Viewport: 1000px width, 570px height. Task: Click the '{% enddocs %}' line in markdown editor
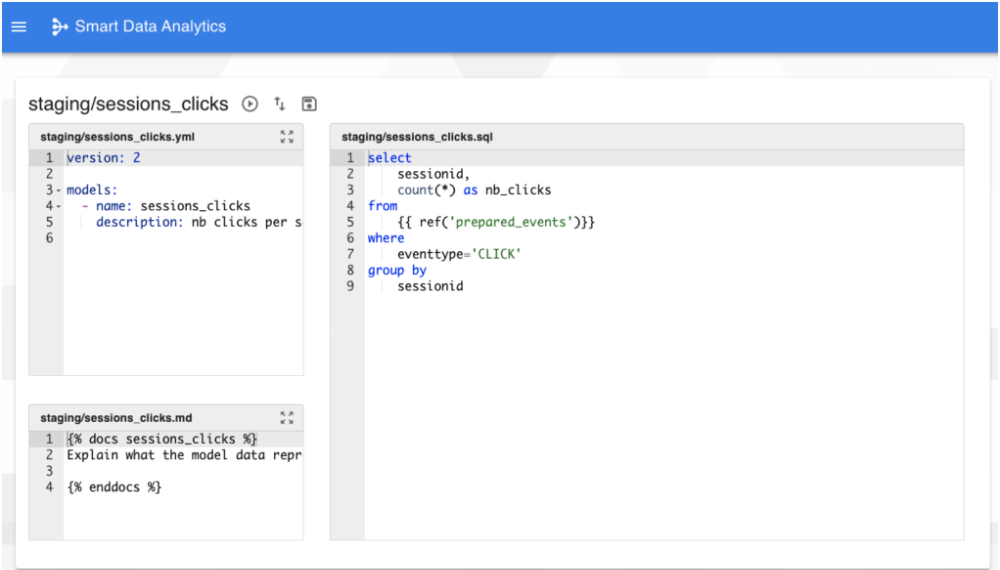113,487
